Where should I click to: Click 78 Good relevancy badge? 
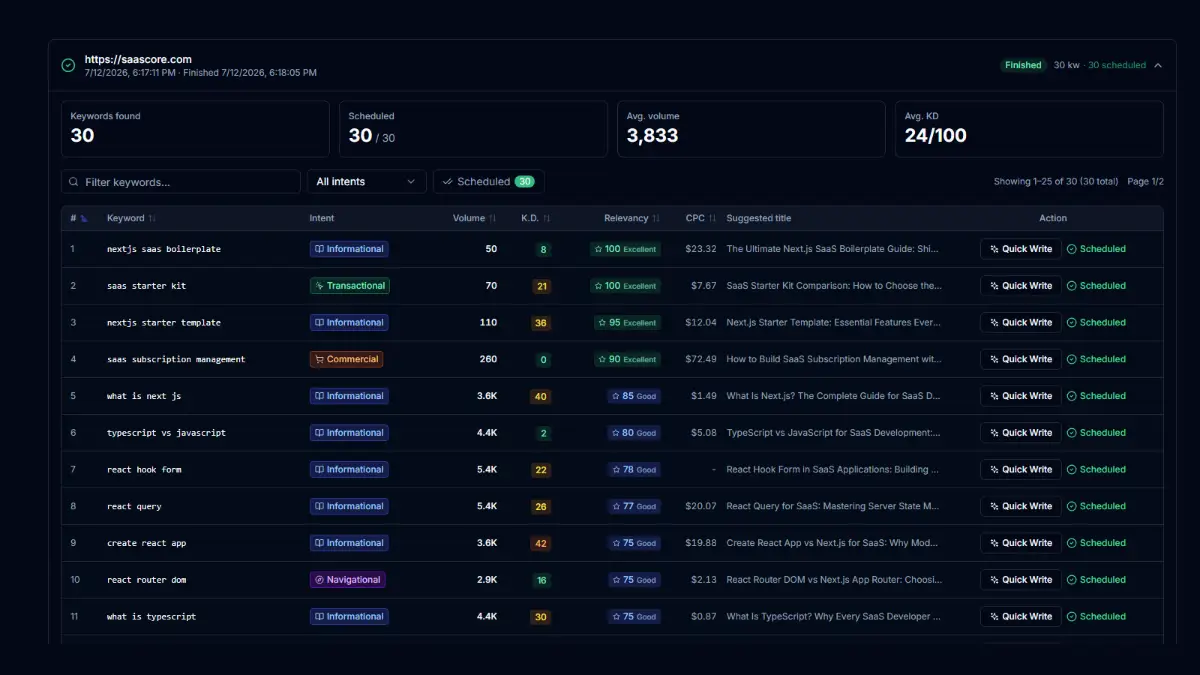(634, 469)
